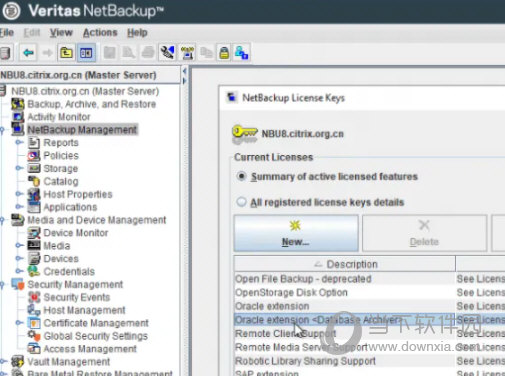Select the Oracle extension Database Archiver row
The width and height of the screenshot is (505, 376).
(345, 320)
